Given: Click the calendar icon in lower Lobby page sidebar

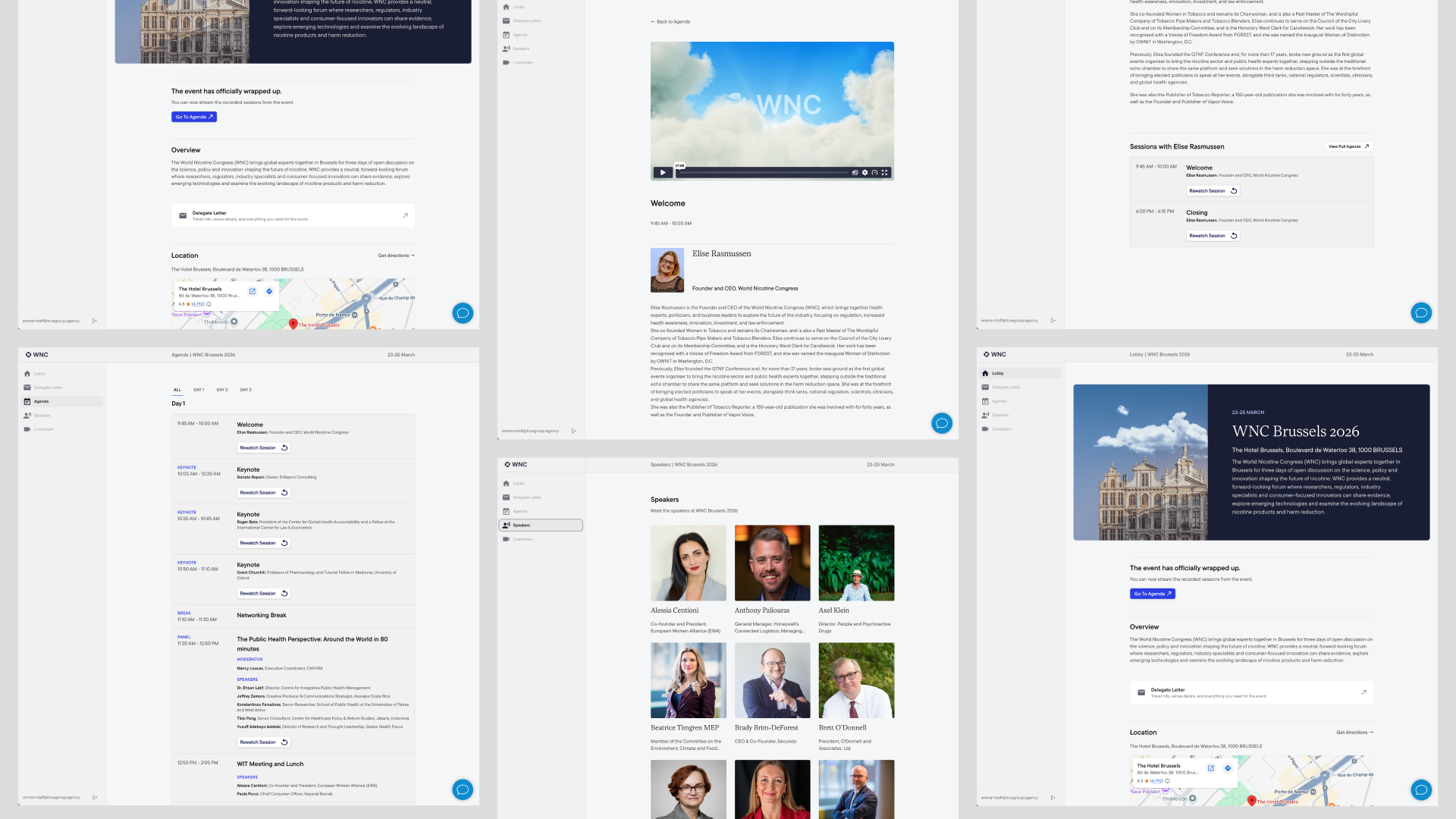Looking at the screenshot, I should tap(985, 401).
